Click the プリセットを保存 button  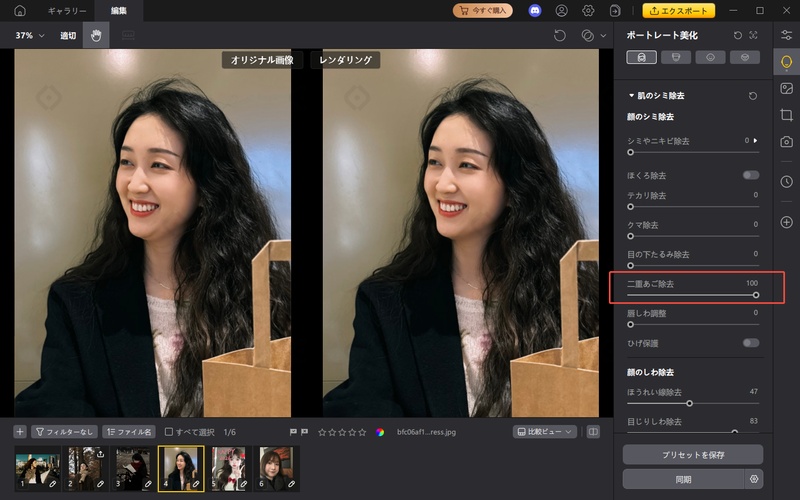coord(692,454)
